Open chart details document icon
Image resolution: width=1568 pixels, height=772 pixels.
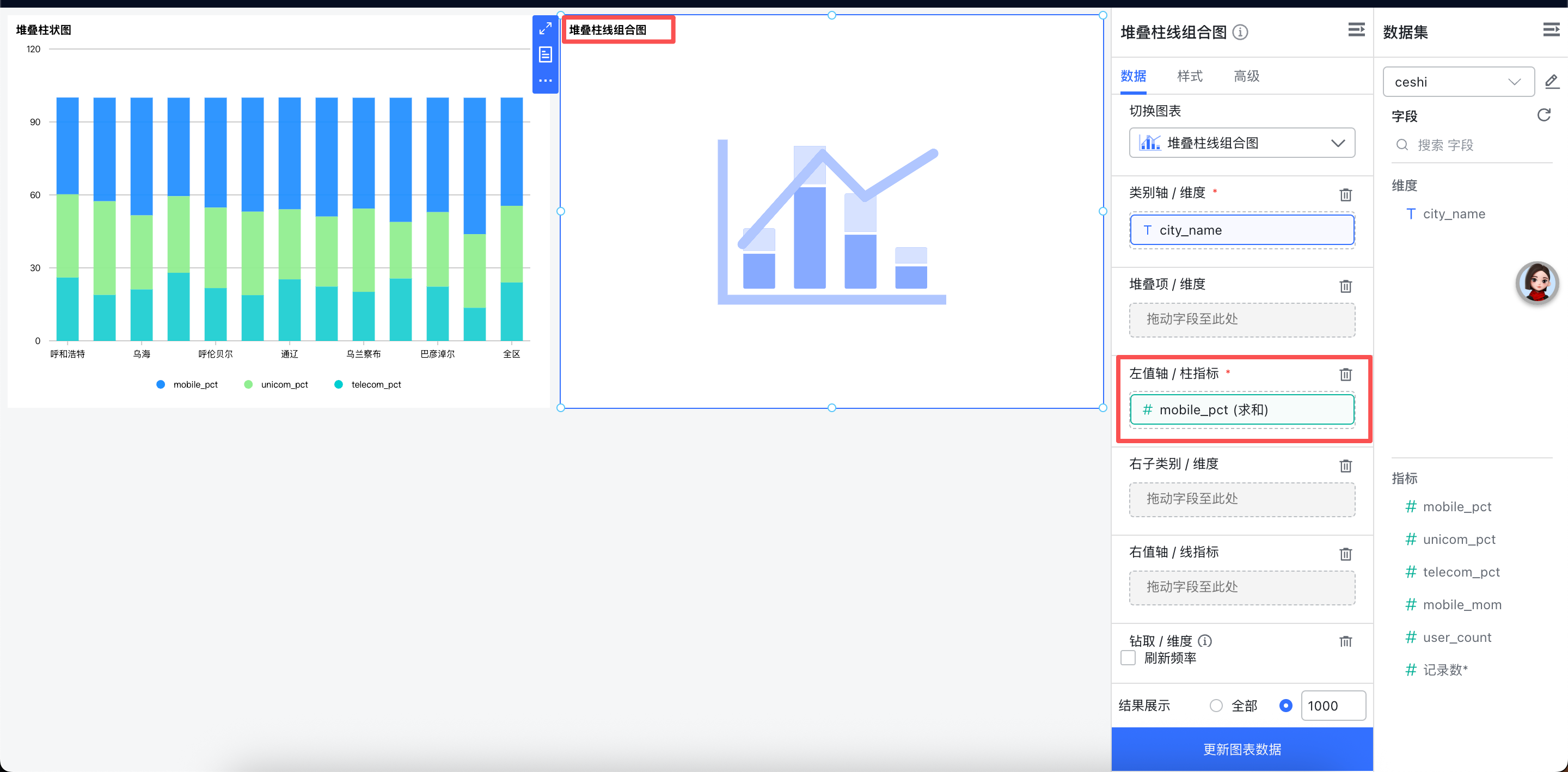pos(545,55)
